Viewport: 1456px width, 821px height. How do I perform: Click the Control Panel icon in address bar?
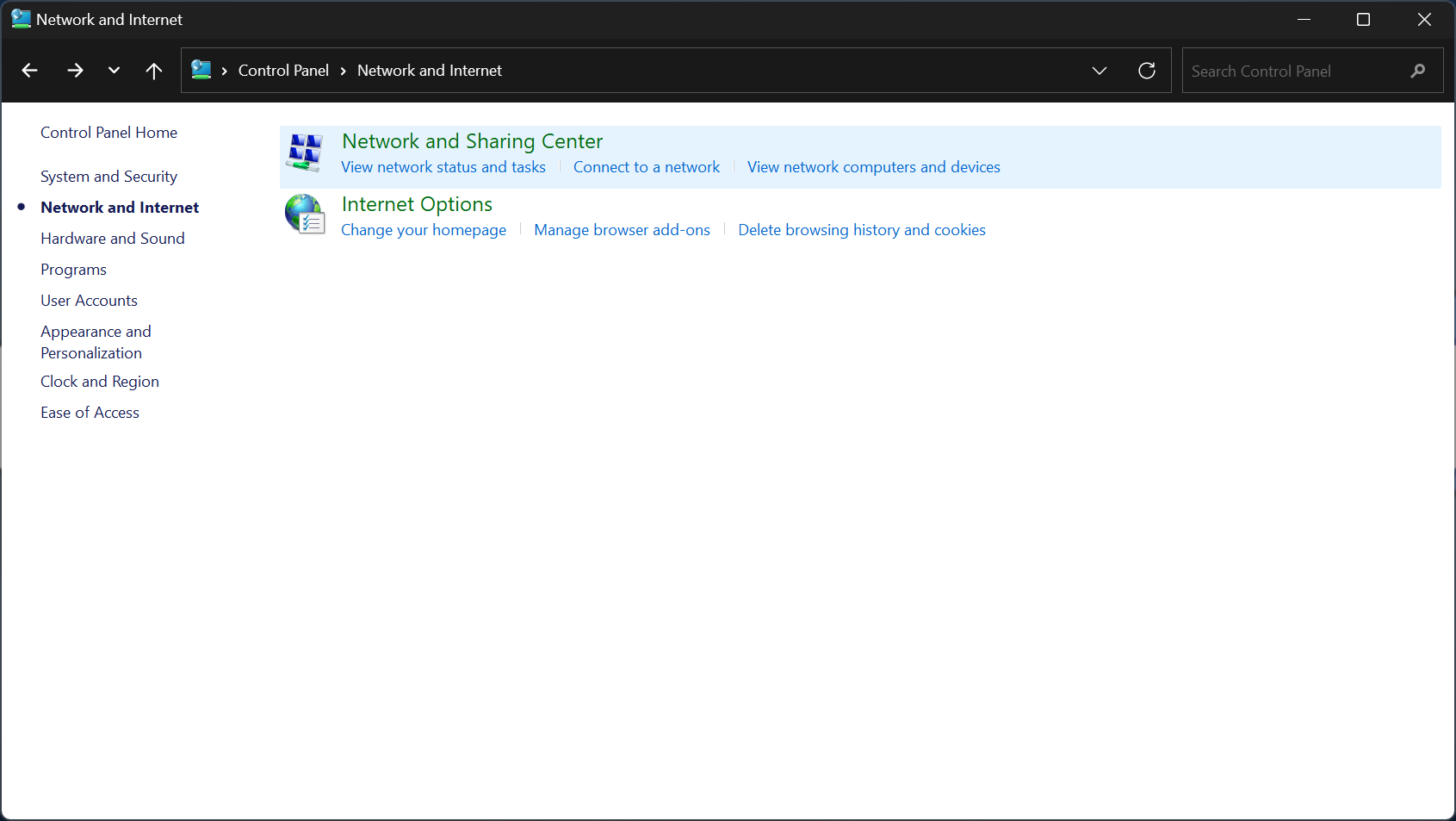[x=201, y=70]
